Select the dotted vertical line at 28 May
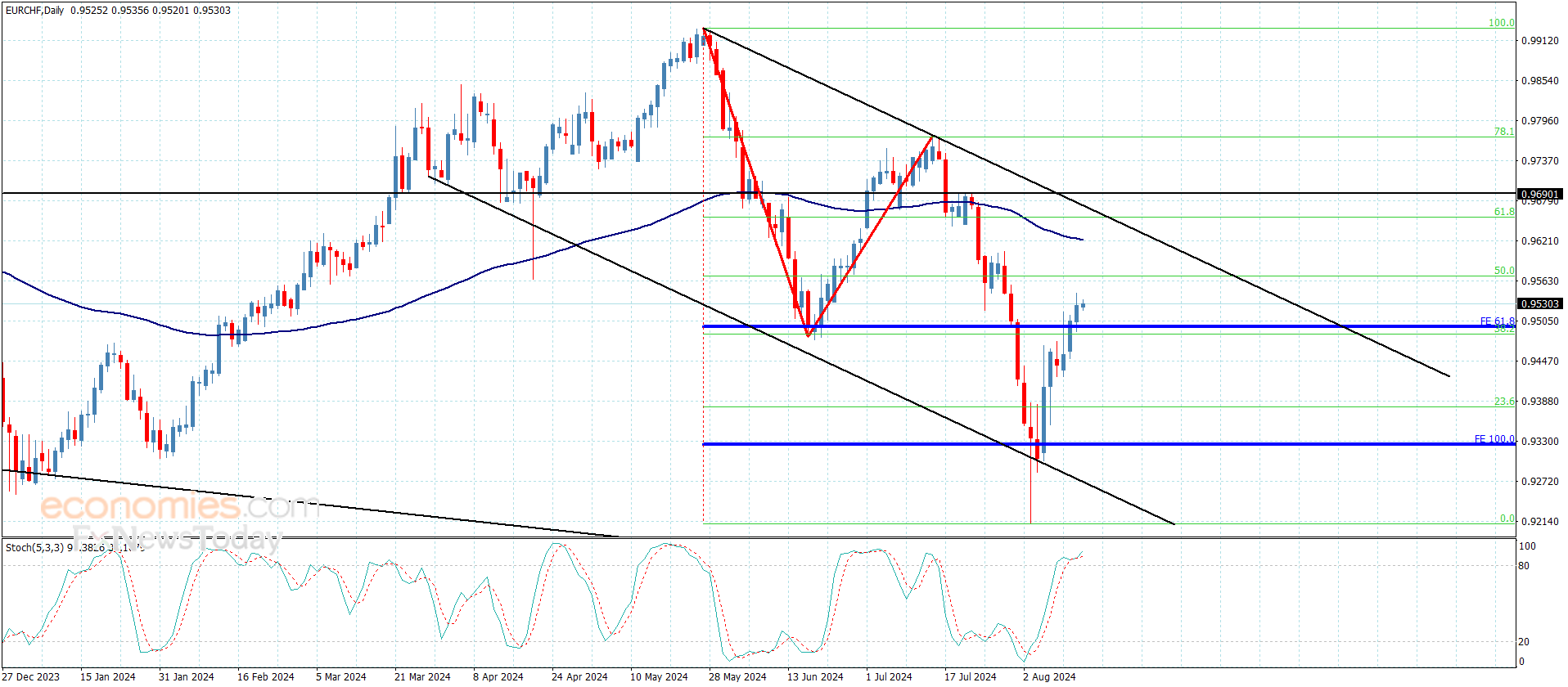Image resolution: width=1568 pixels, height=687 pixels. click(x=703, y=278)
